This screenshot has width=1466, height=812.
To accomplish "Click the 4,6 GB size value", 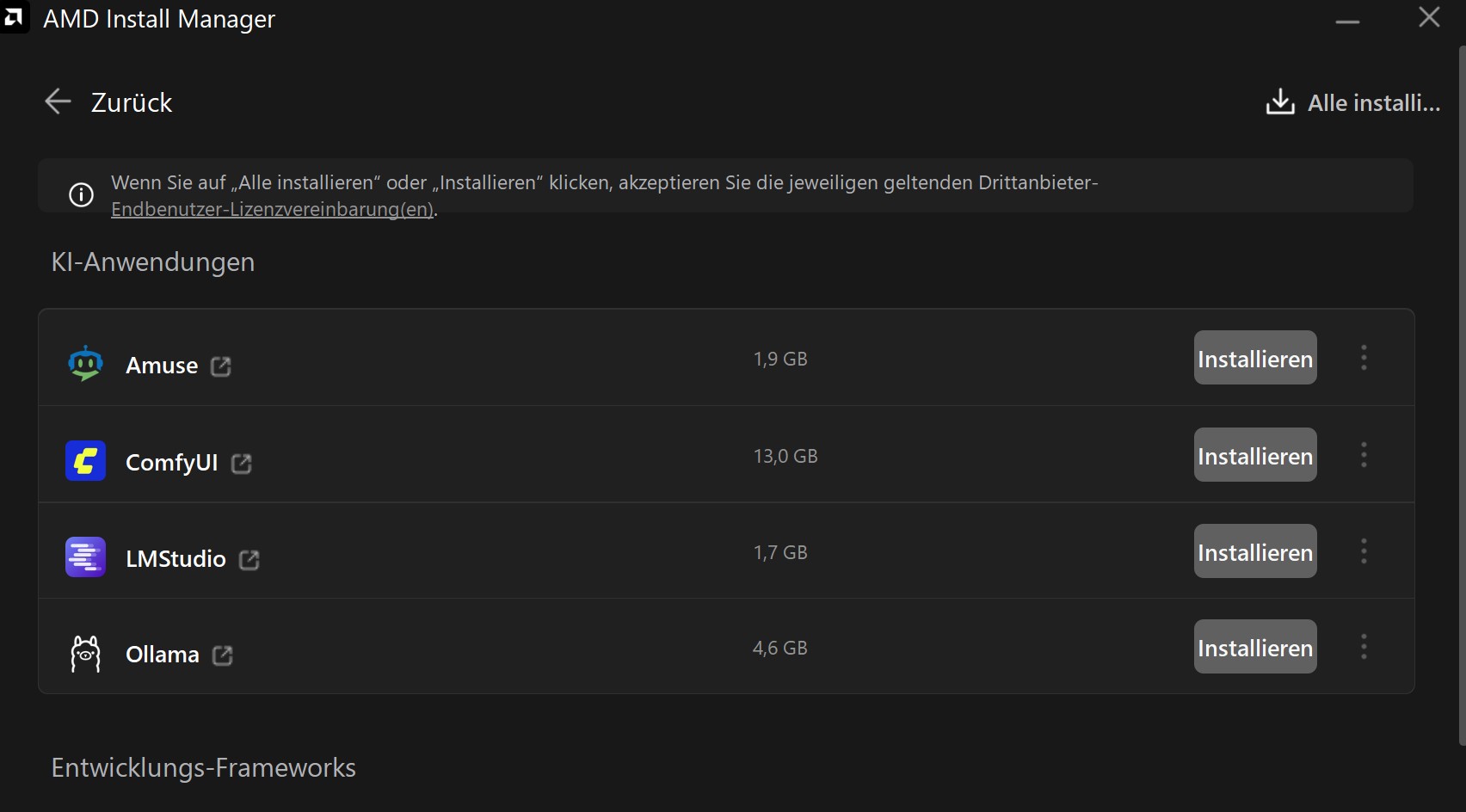I will click(780, 648).
